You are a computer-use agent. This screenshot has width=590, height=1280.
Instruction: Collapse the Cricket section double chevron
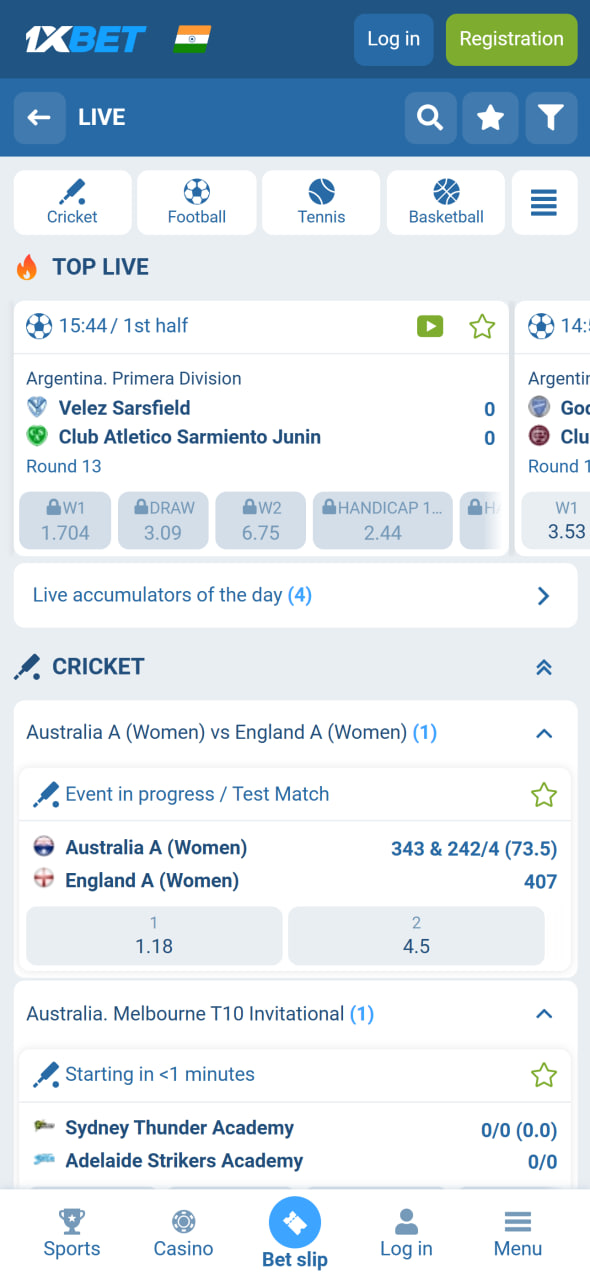[544, 668]
